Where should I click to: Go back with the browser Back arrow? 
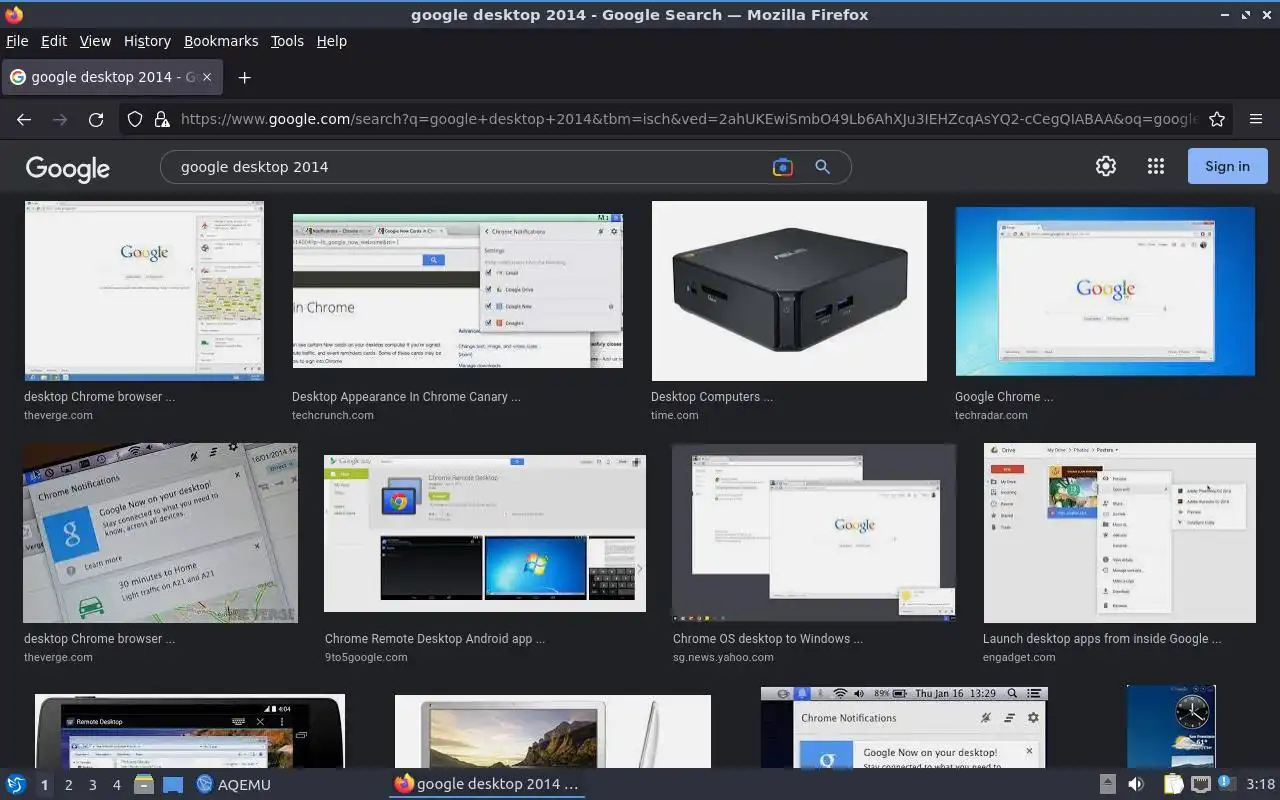point(24,119)
